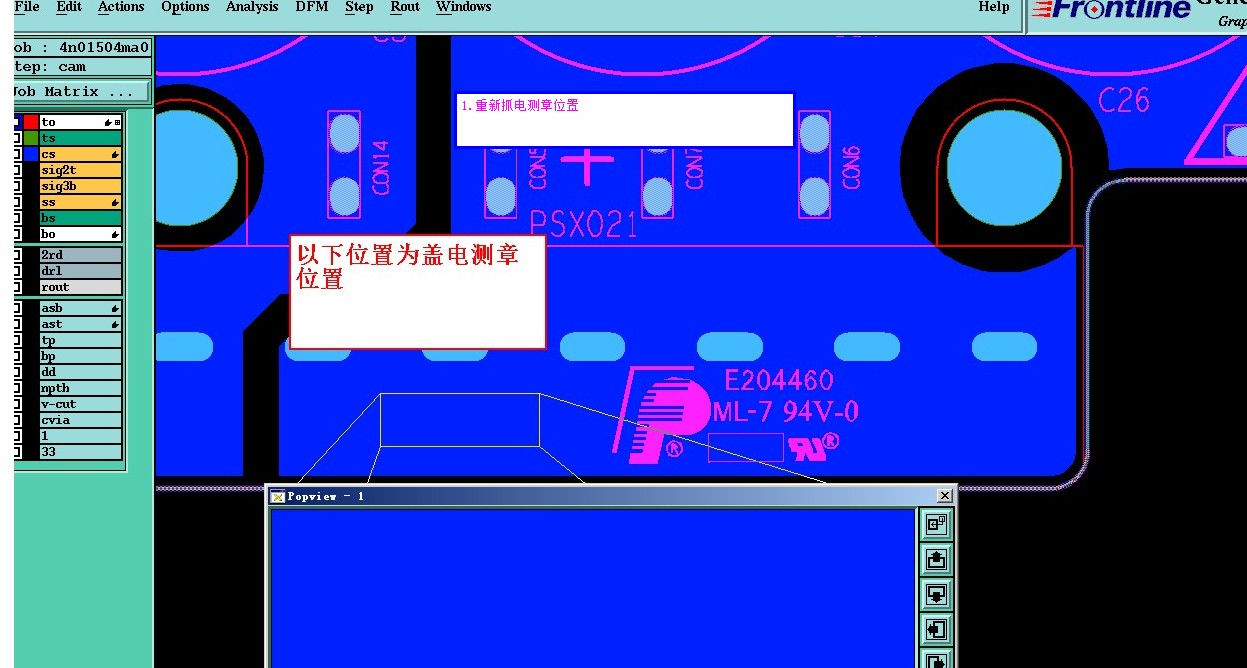This screenshot has height=668, width=1247.
Task: Select the ss layer name
Action: click(80, 202)
